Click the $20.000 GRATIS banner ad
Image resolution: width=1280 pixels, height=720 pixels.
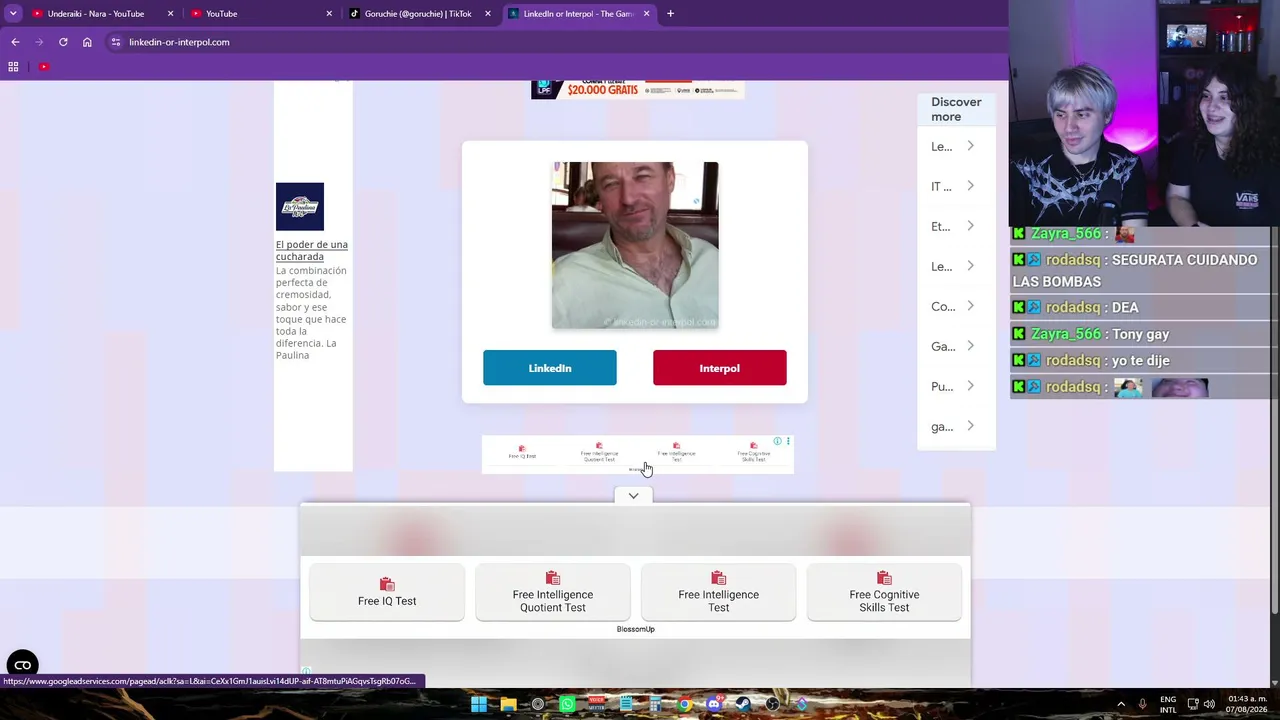tap(638, 89)
